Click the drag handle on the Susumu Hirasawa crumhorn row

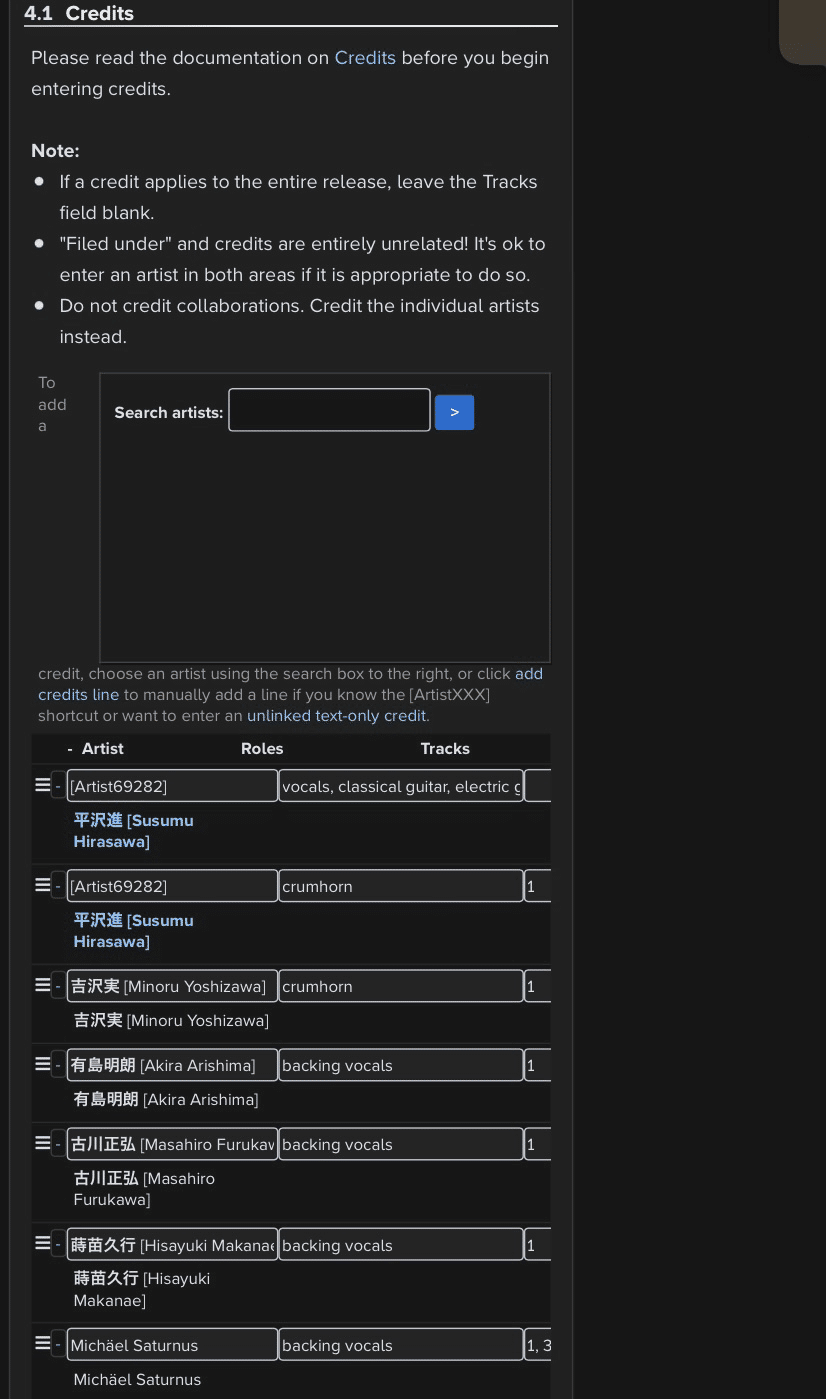tap(42, 886)
